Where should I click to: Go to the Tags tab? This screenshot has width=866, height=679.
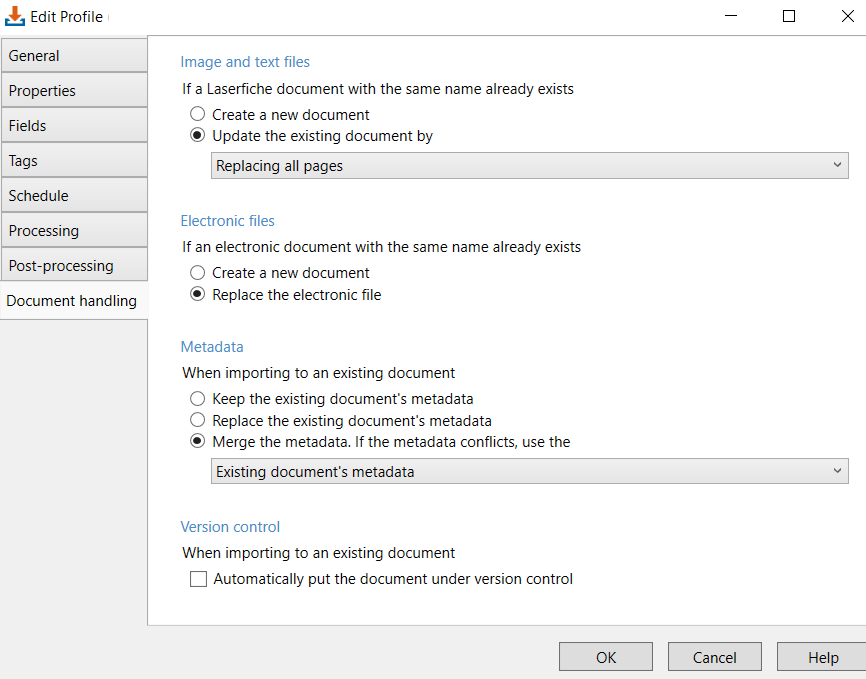74,161
